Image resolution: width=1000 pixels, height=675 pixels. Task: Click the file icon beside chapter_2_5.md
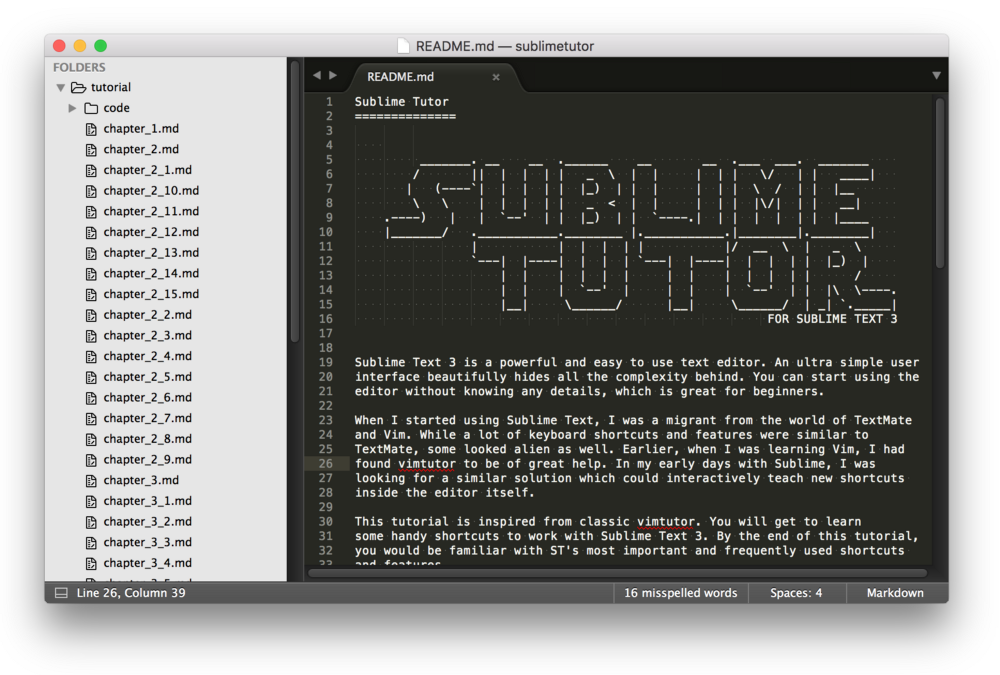click(91, 377)
